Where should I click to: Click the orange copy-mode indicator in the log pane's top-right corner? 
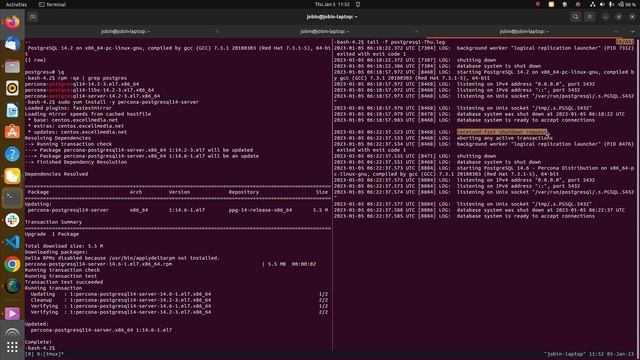pos(624,42)
